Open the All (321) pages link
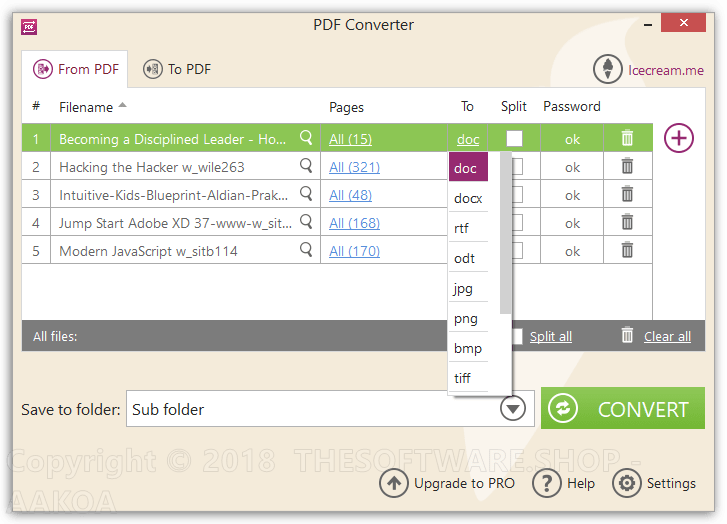Screen dimensions: 727x524 tap(354, 167)
